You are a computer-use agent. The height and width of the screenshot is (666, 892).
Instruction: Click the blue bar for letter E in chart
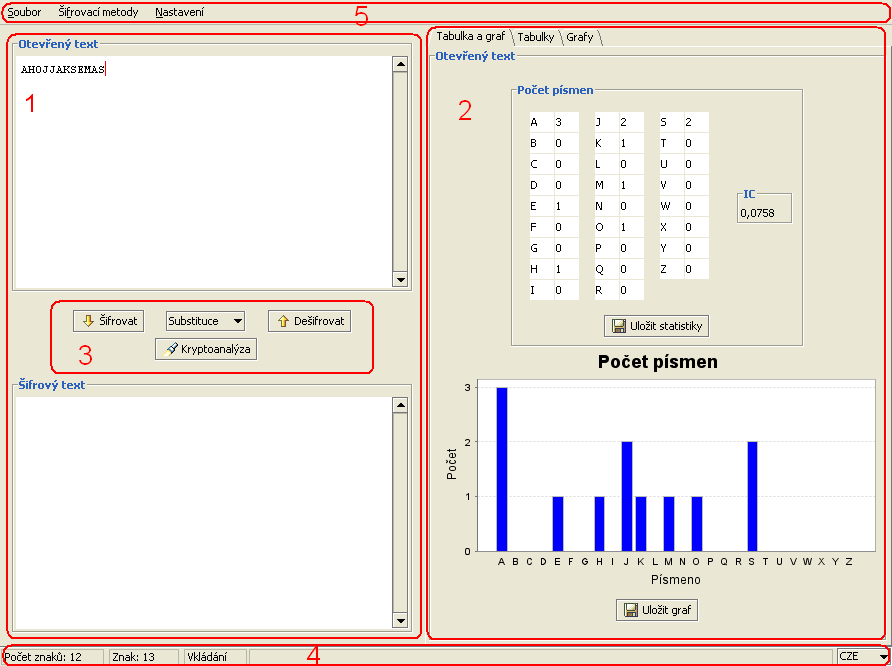pyautogui.click(x=558, y=524)
